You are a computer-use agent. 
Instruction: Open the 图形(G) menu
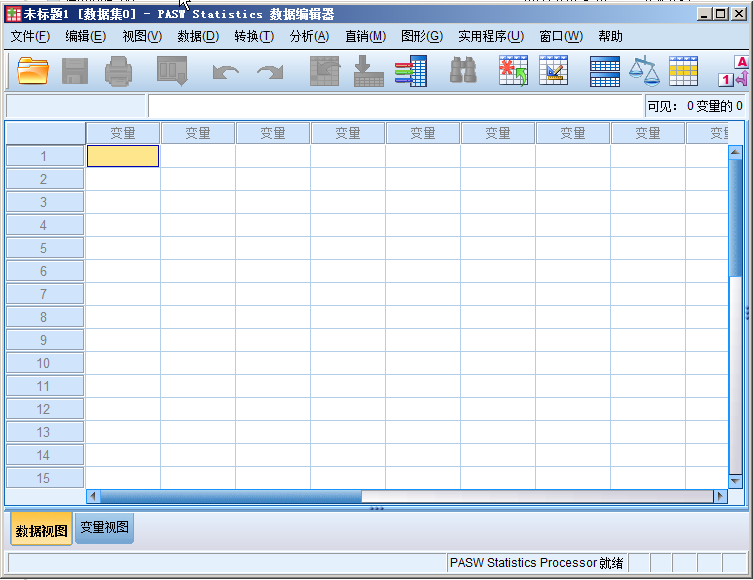tap(422, 36)
